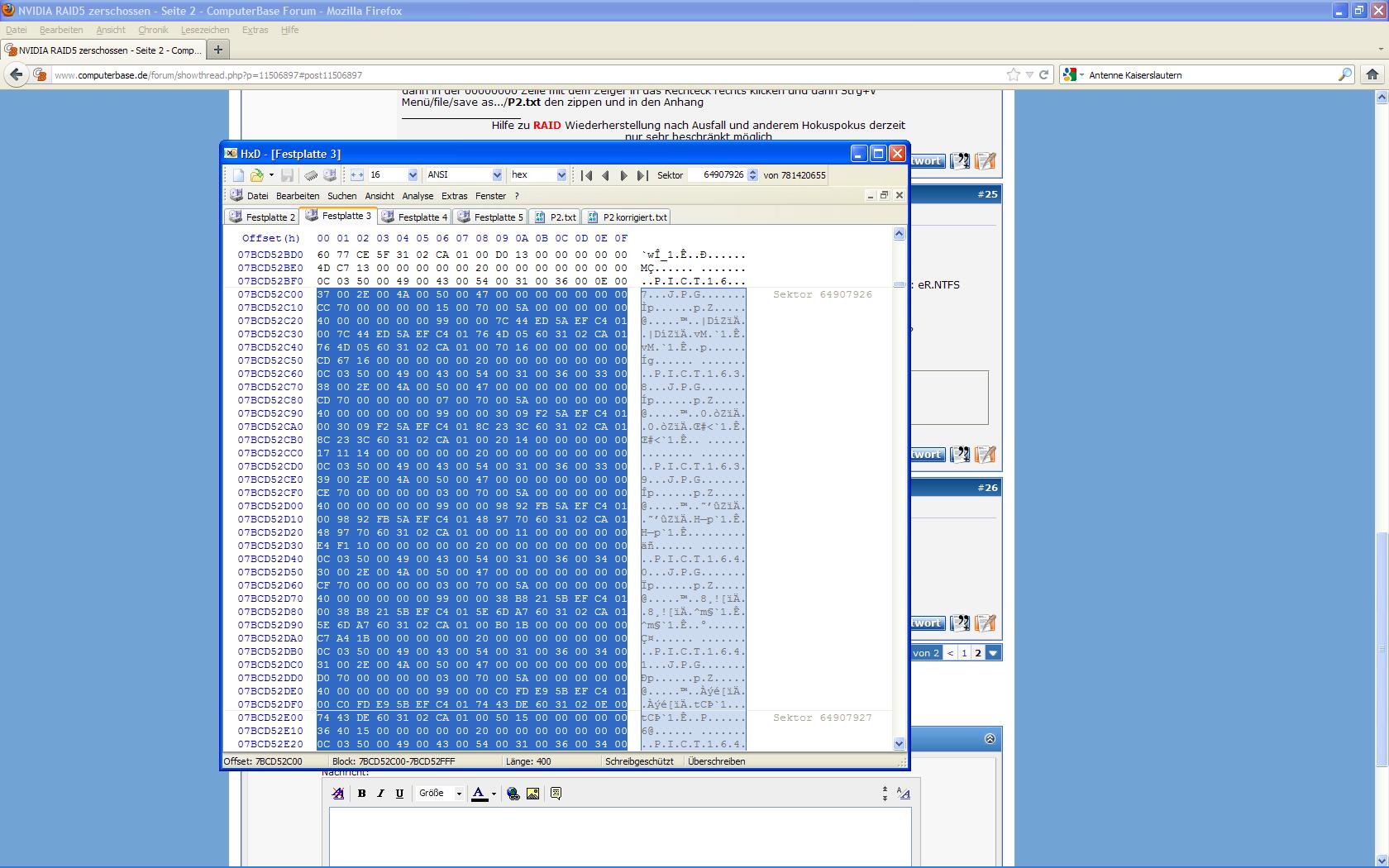This screenshot has width=1389, height=868.
Task: Open the Firefox Lesezeichen menu
Action: 205,30
